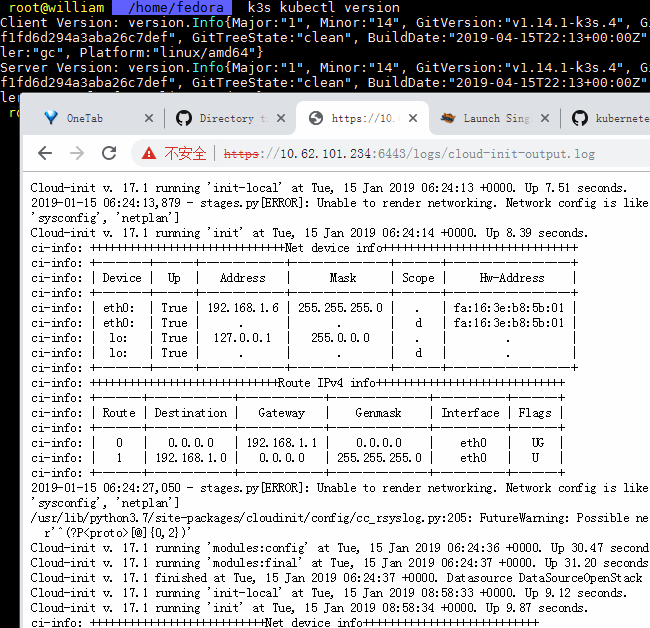
Task: Click the 'Interface' column header
Action: (471, 413)
